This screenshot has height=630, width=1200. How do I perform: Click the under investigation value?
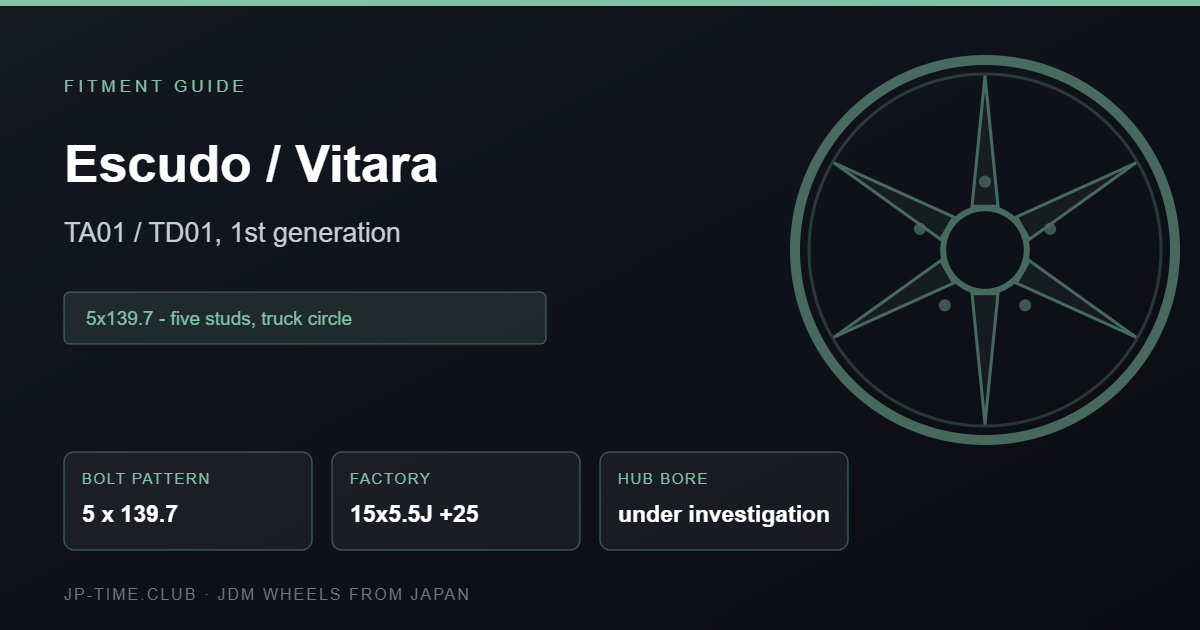724,515
